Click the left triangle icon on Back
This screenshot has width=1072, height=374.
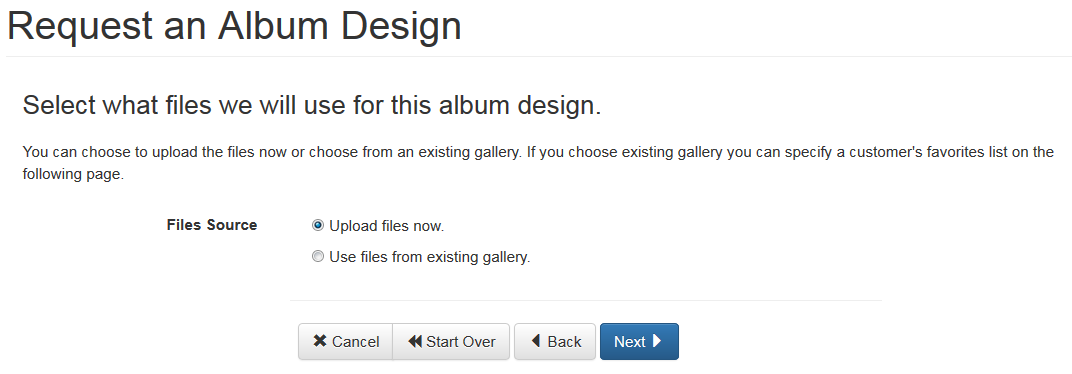[536, 340]
